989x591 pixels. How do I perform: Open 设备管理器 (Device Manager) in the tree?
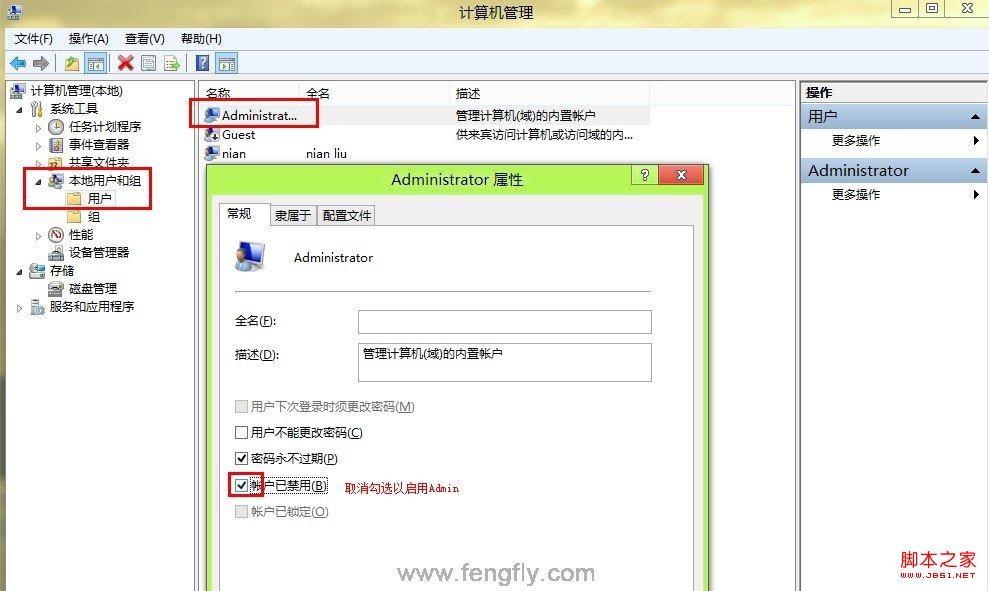98,253
